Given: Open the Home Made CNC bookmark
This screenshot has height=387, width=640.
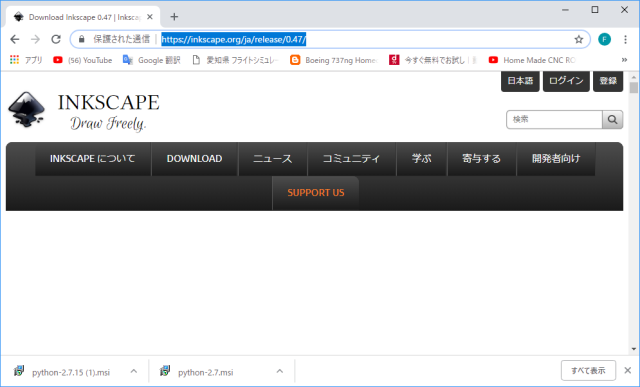Looking at the screenshot, I should 532,60.
